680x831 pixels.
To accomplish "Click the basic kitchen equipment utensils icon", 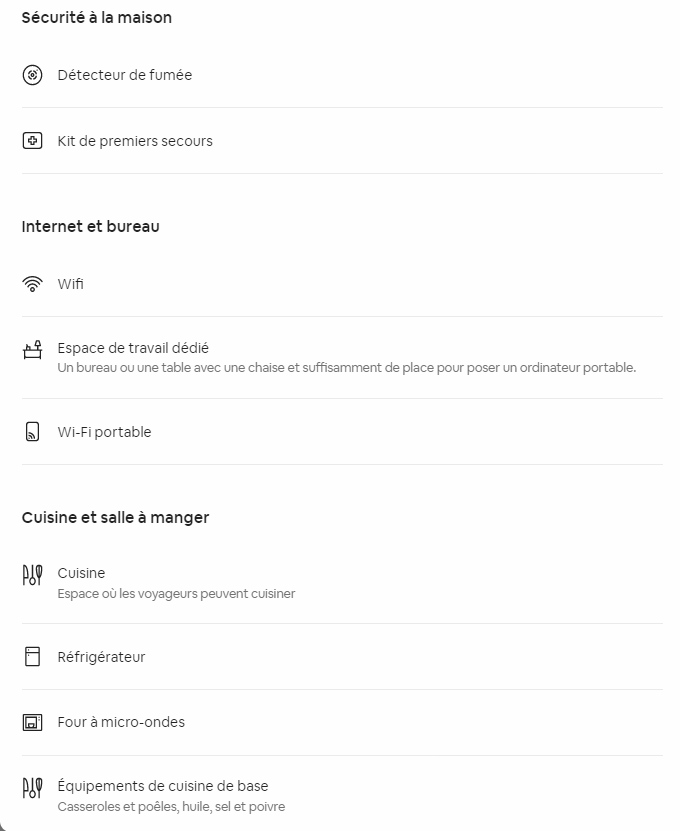I will (x=32, y=788).
